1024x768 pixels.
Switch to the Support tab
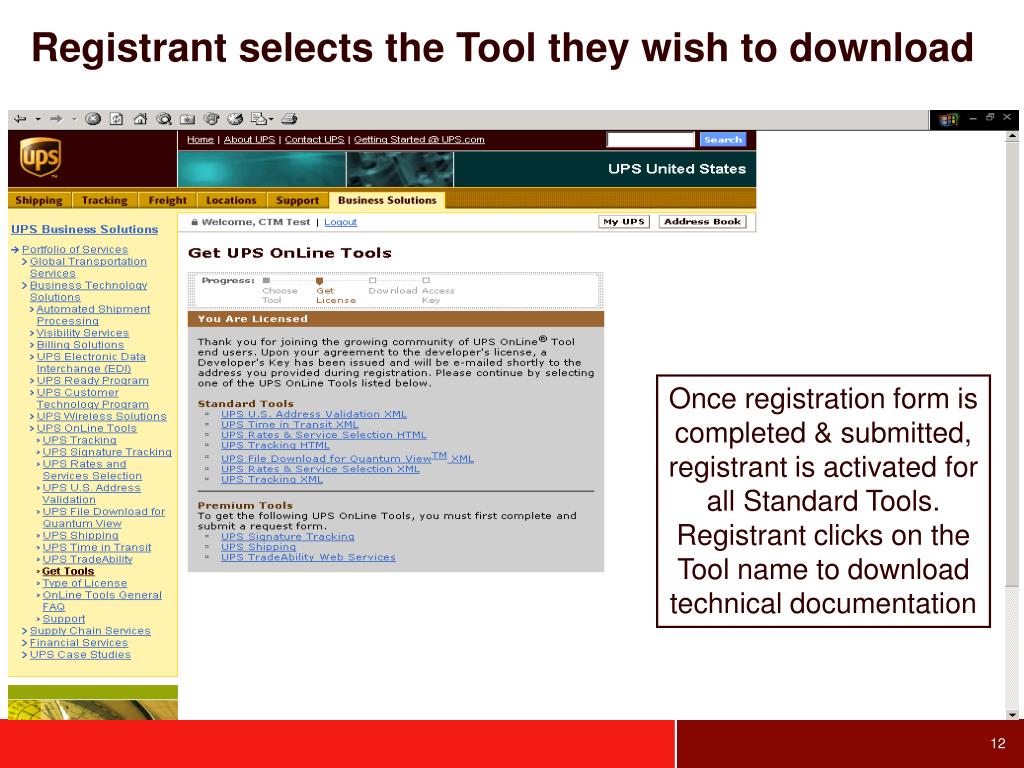pyautogui.click(x=297, y=200)
